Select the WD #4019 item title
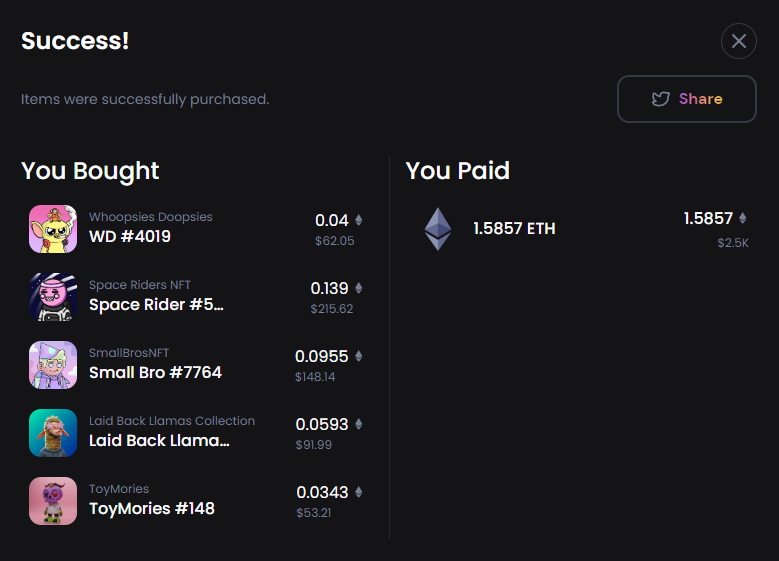Screen dimensions: 779x561 point(130,237)
